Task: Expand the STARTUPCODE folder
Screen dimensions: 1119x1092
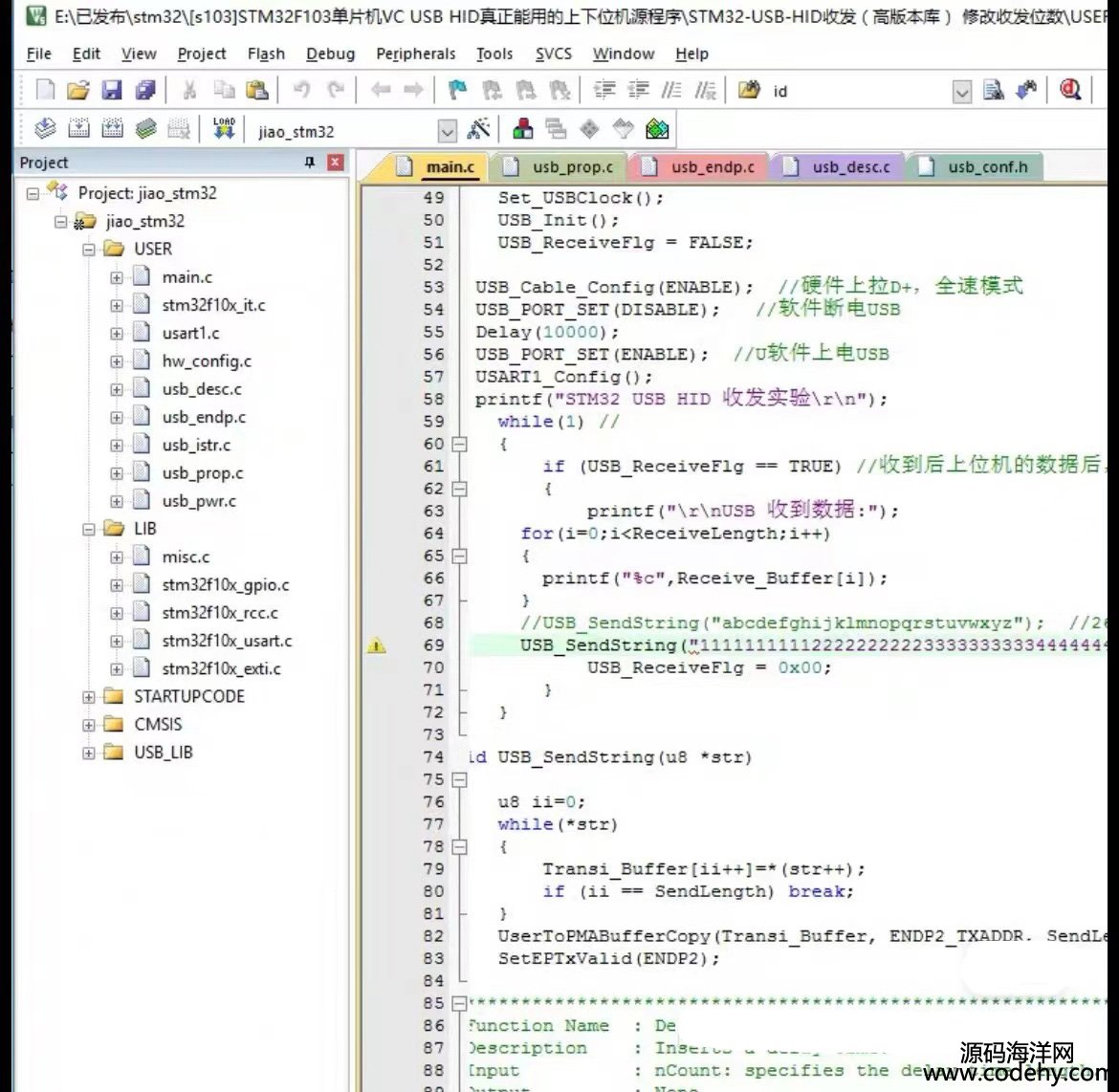Action: point(89,697)
